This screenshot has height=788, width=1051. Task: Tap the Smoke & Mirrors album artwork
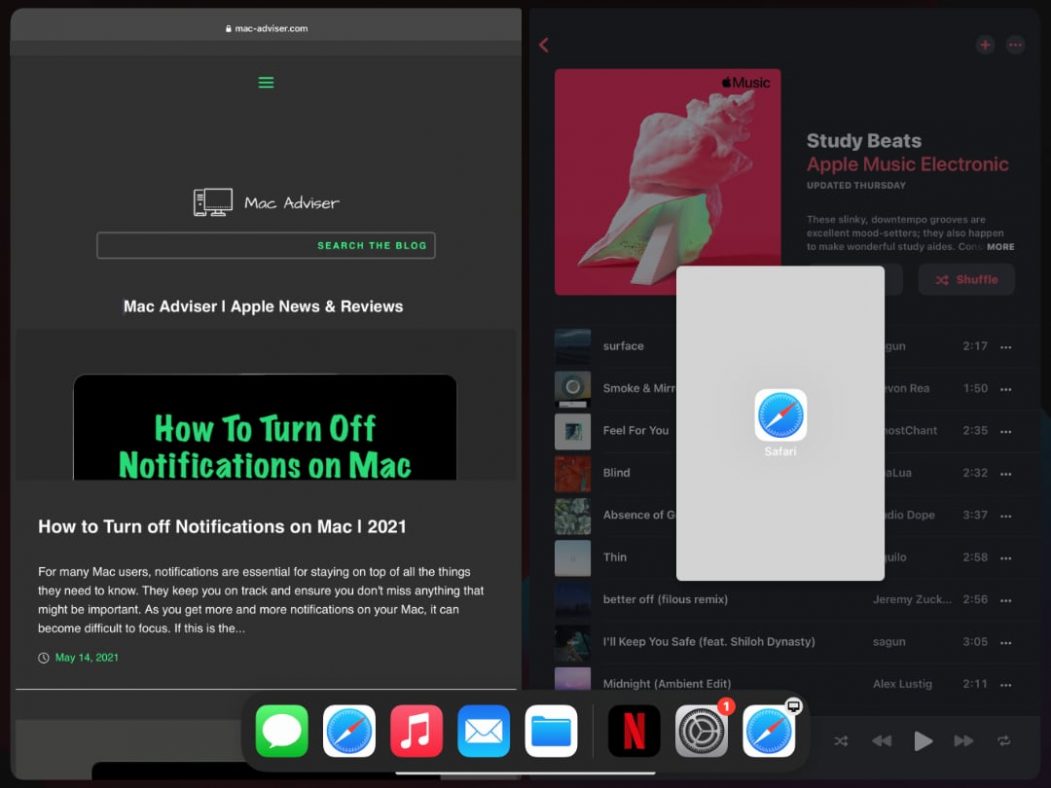point(572,388)
